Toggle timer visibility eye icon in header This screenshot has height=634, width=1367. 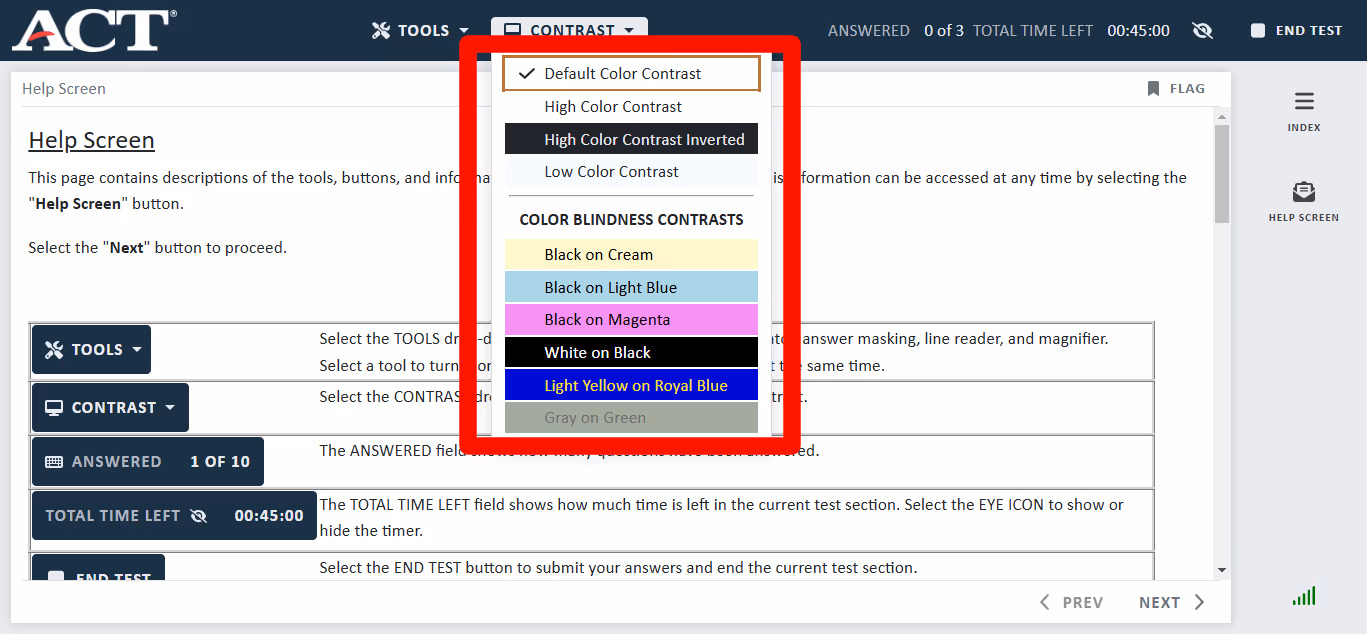pyautogui.click(x=1203, y=31)
